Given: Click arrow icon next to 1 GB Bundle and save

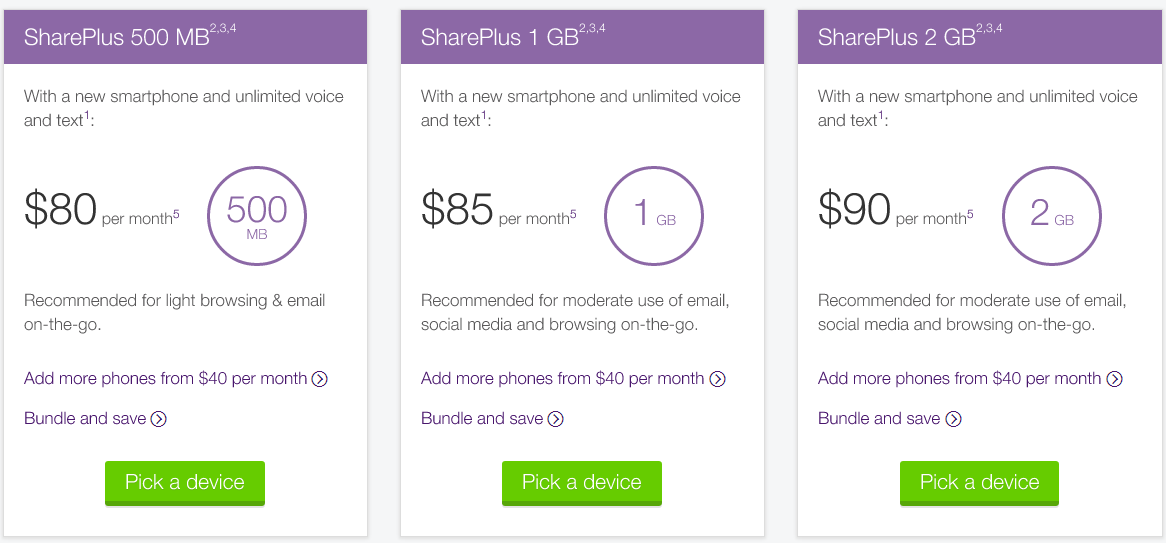Looking at the screenshot, I should pyautogui.click(x=555, y=419).
